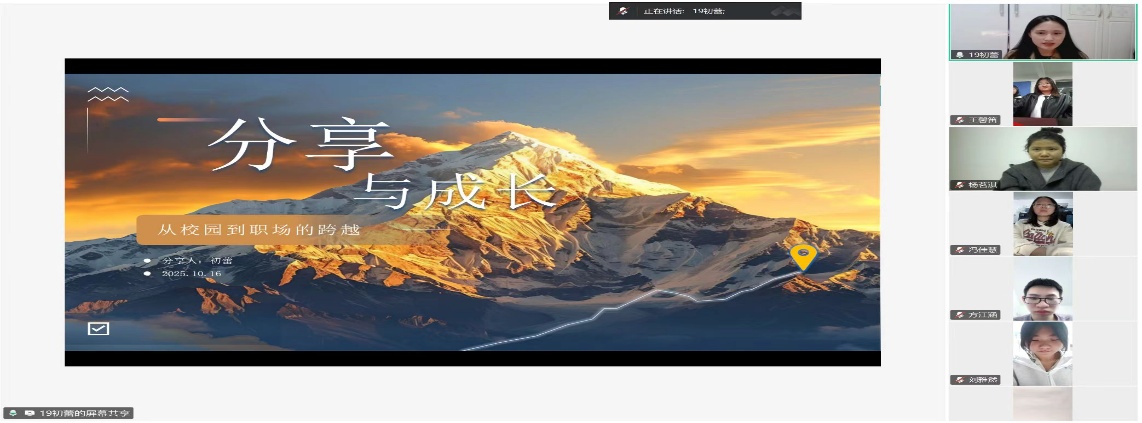Select the 19初蕾 speaker video thumbnail
This screenshot has height=423, width=1142.
[x=1042, y=30]
